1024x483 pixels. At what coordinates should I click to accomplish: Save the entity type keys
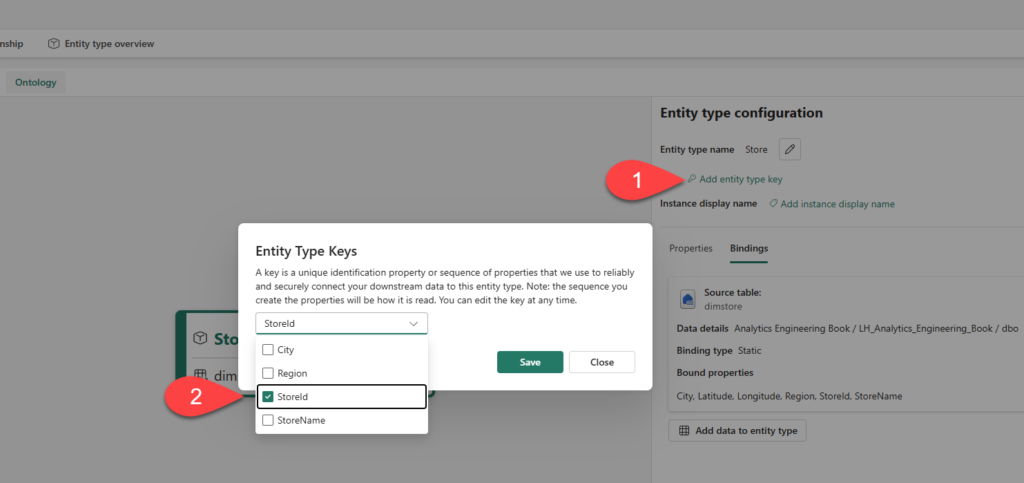pyautogui.click(x=530, y=362)
